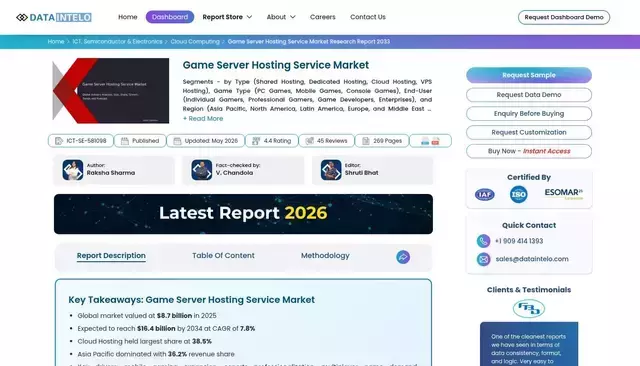The height and width of the screenshot is (366, 640).
Task: Click Request Dashboard Demo button
Action: point(564,17)
